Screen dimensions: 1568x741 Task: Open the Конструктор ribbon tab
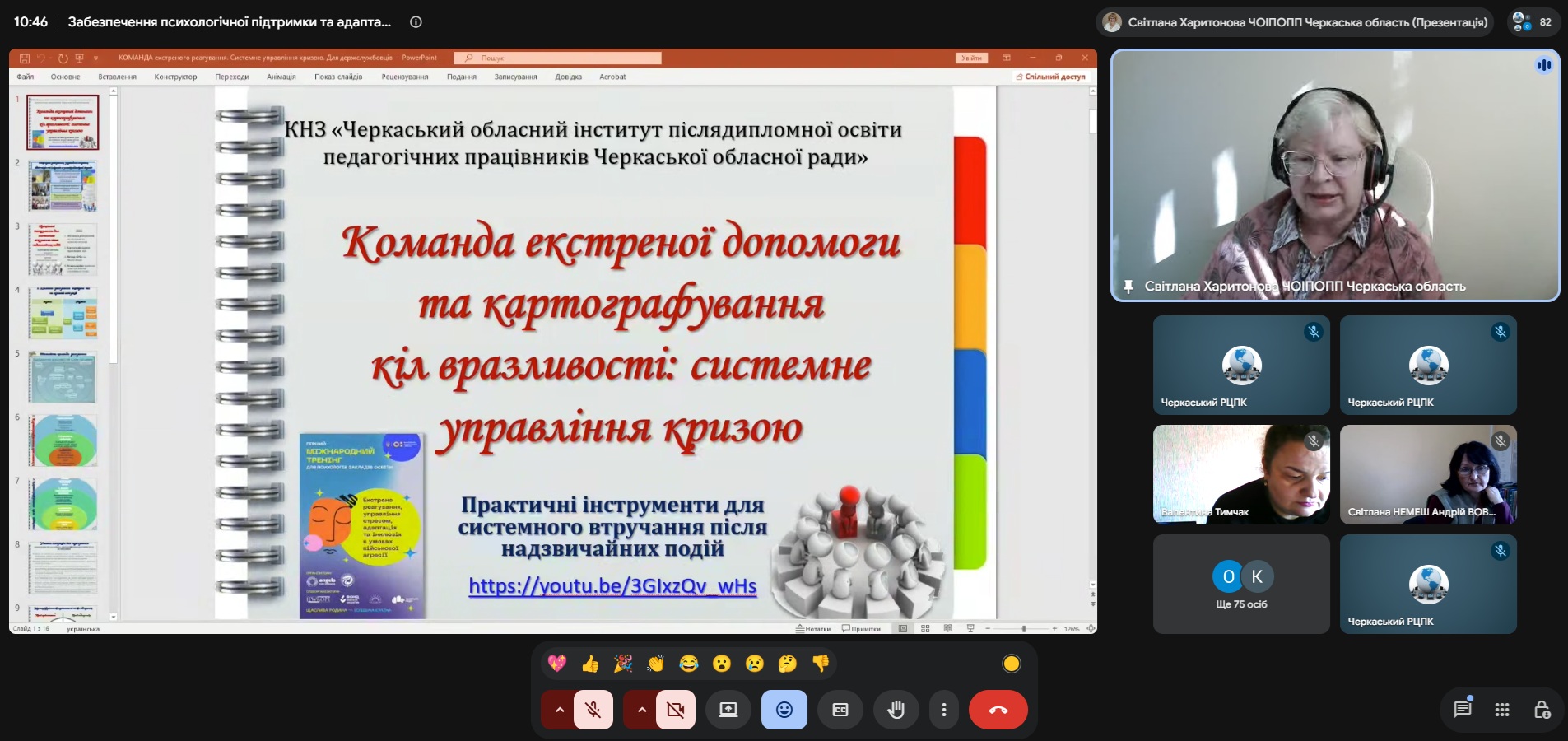pyautogui.click(x=175, y=77)
